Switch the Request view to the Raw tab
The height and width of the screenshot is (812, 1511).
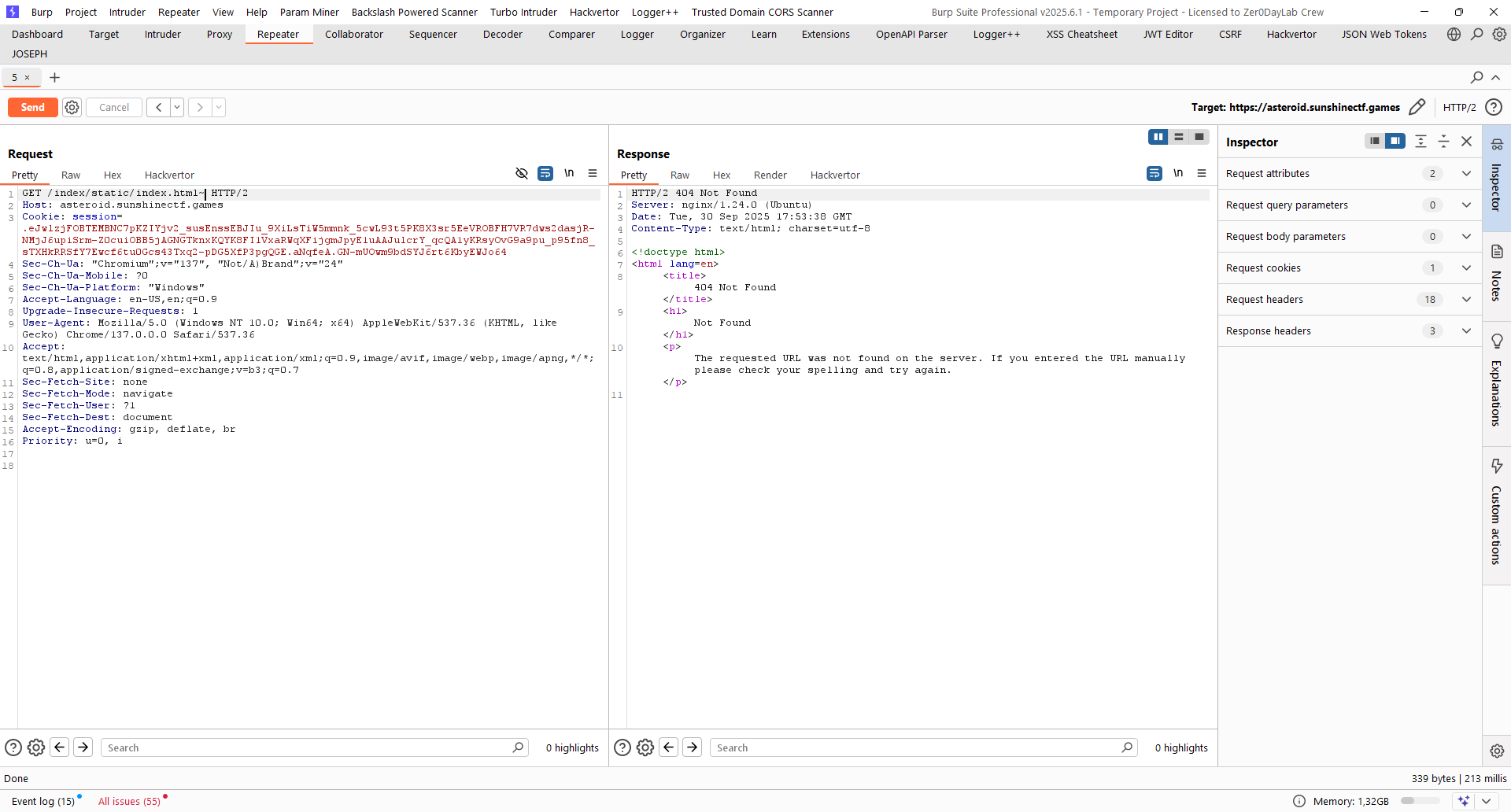(71, 175)
